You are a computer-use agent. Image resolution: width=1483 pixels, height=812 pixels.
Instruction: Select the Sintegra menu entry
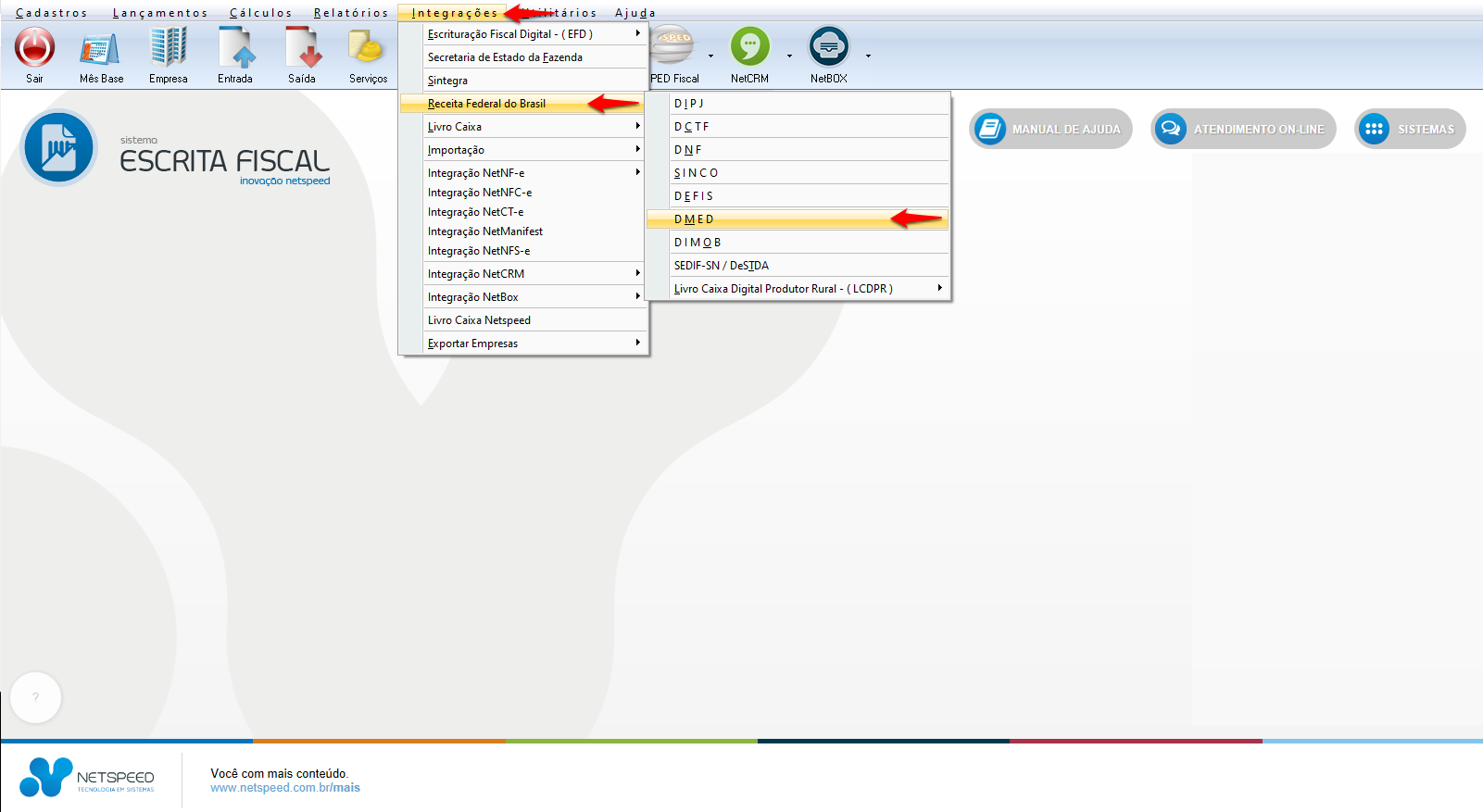click(523, 81)
